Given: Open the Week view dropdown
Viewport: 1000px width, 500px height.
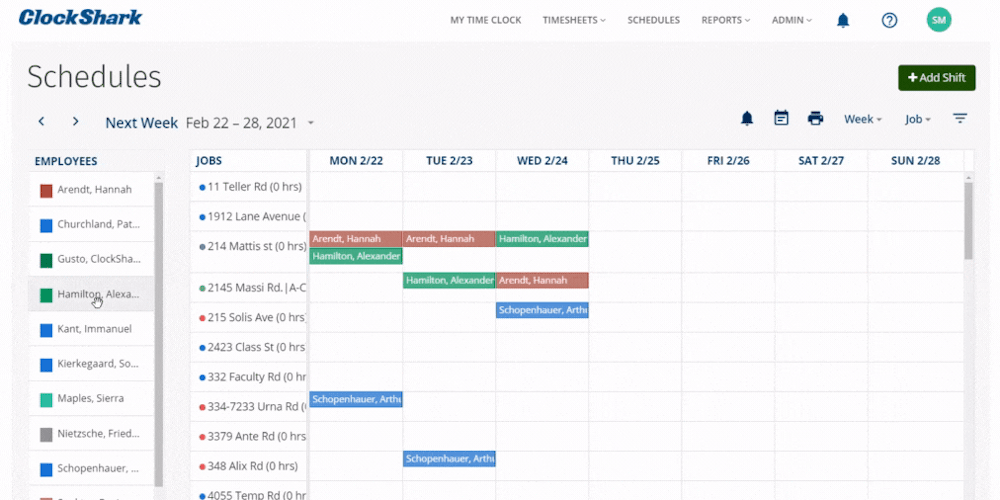Looking at the screenshot, I should point(863,119).
